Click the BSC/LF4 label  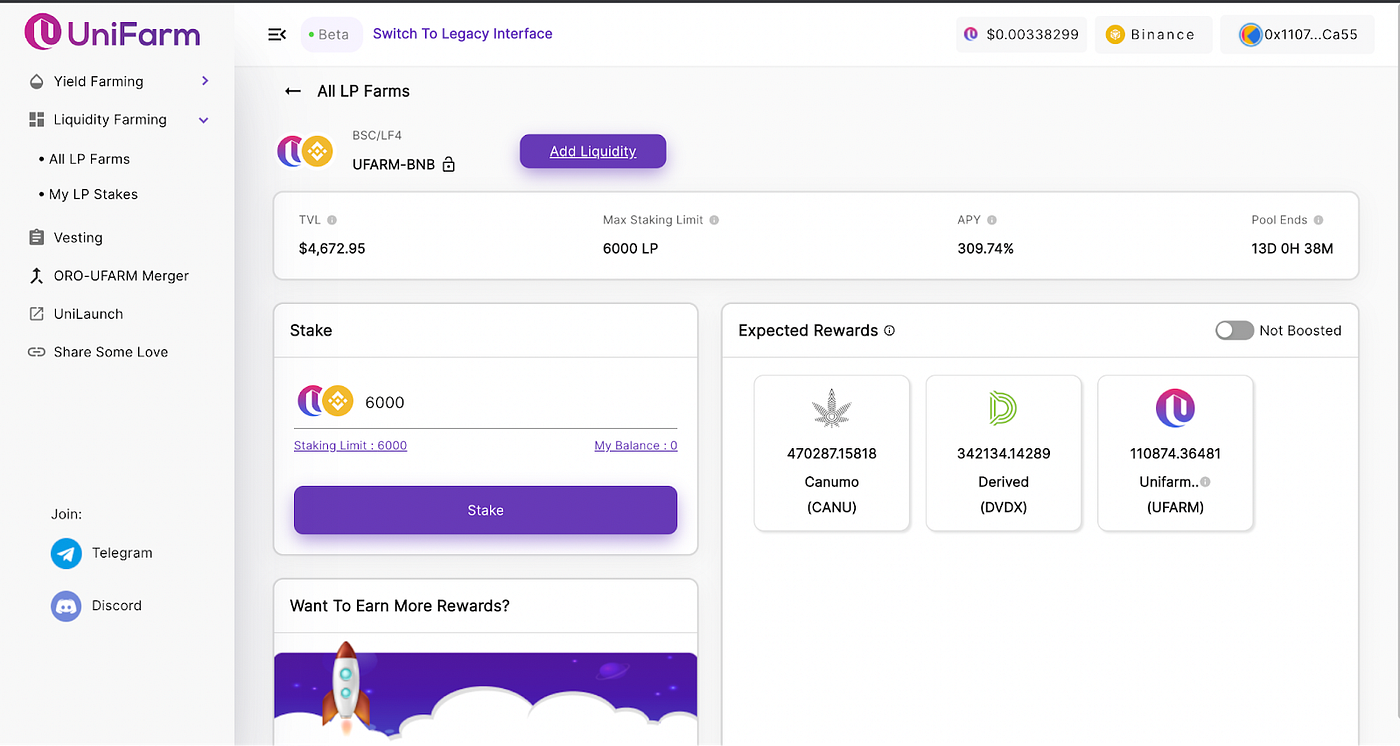[377, 135]
